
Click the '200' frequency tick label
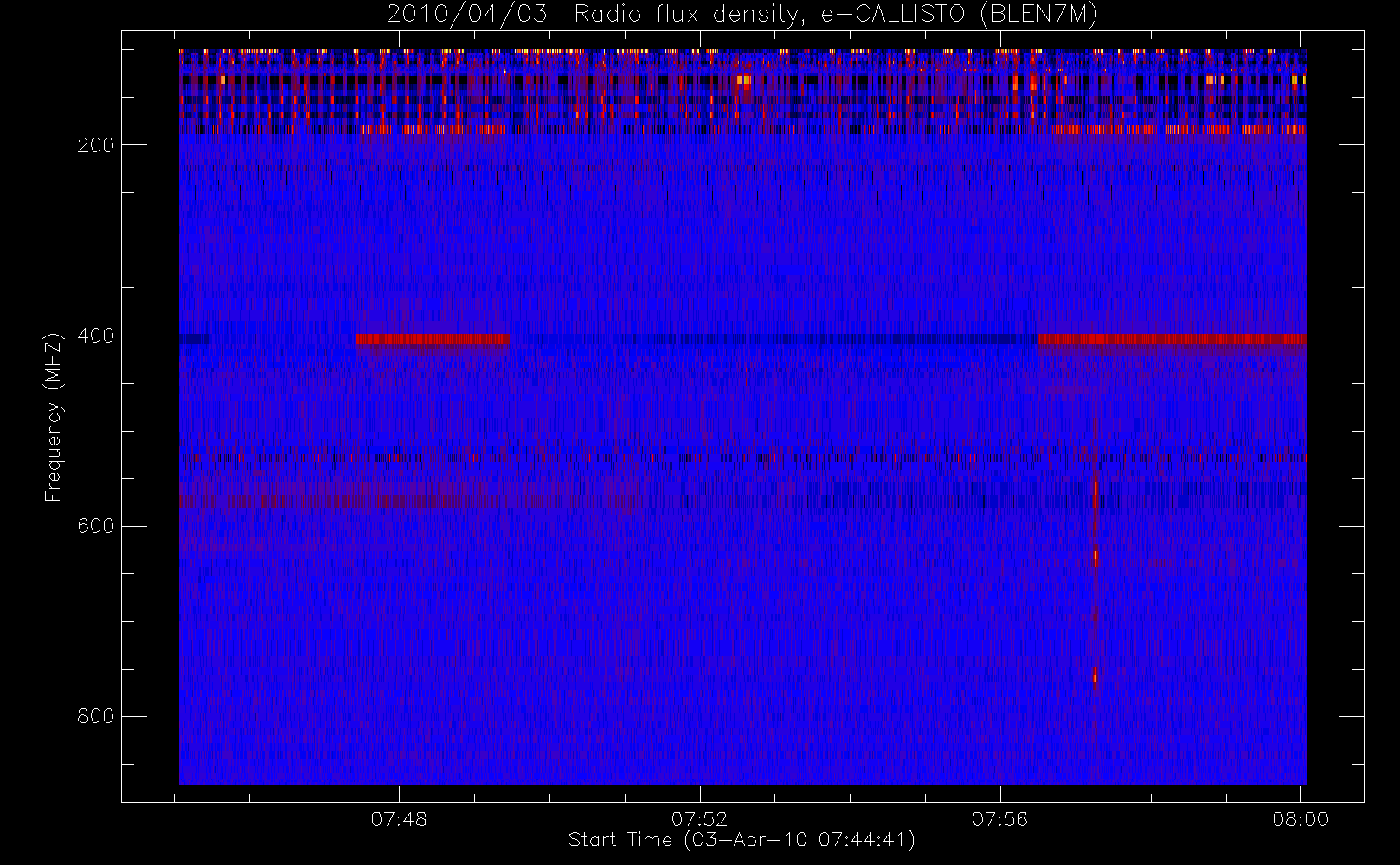click(96, 145)
